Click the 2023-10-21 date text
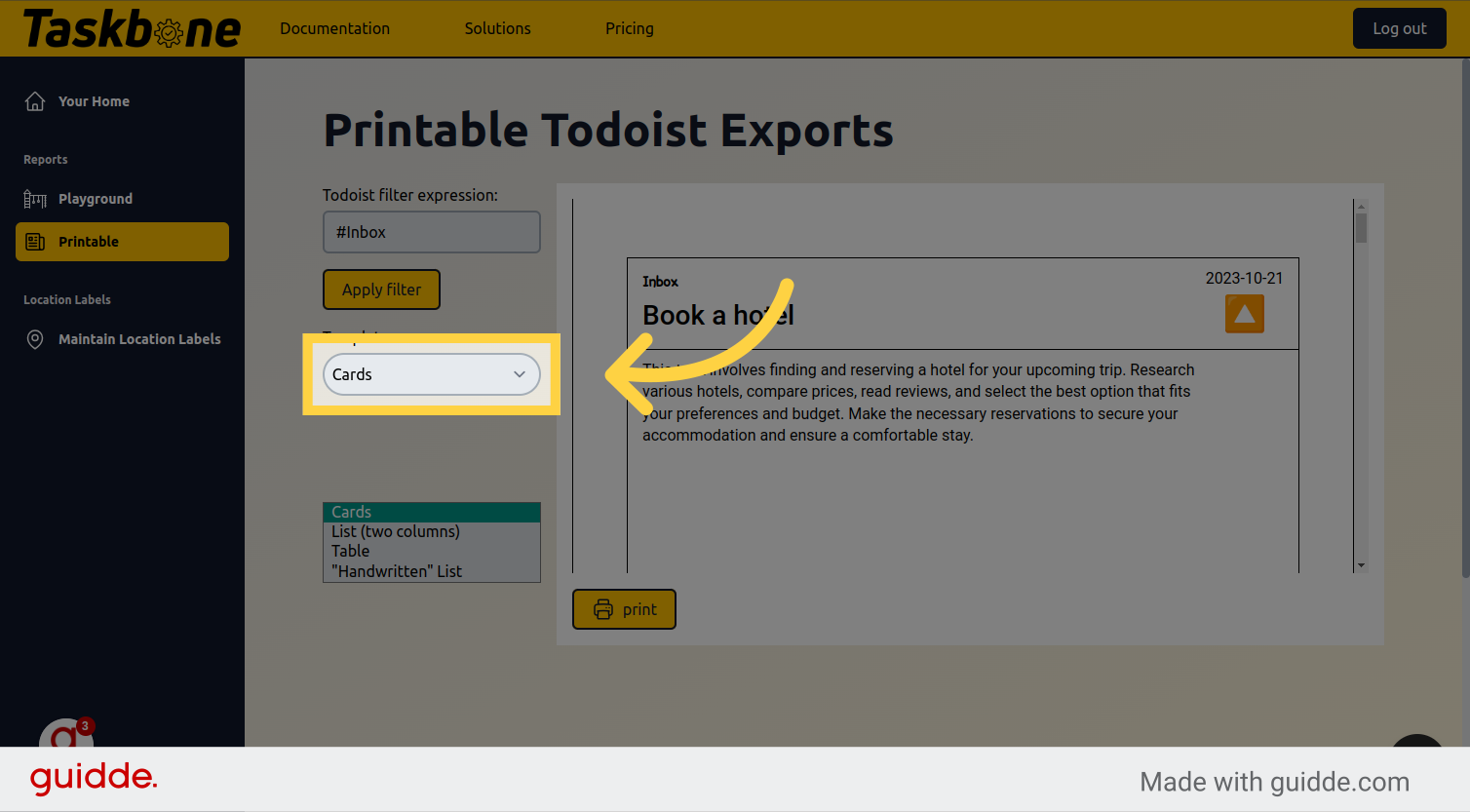Screen dimensions: 1470x812 pos(1244,278)
